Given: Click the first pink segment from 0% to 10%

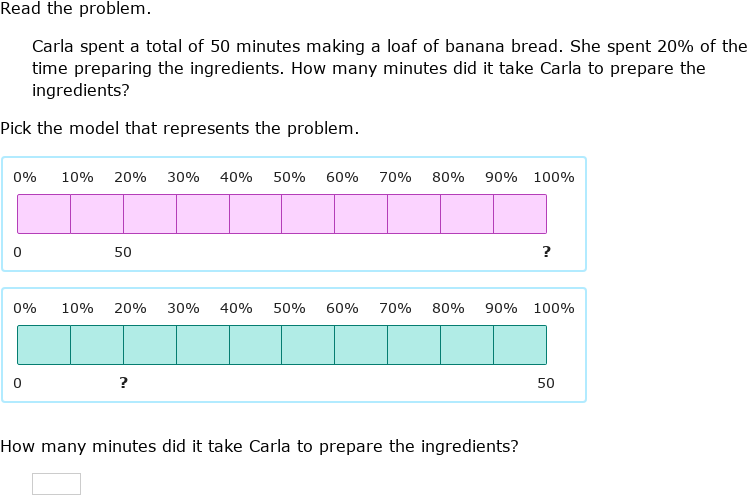Looking at the screenshot, I should click(44, 214).
